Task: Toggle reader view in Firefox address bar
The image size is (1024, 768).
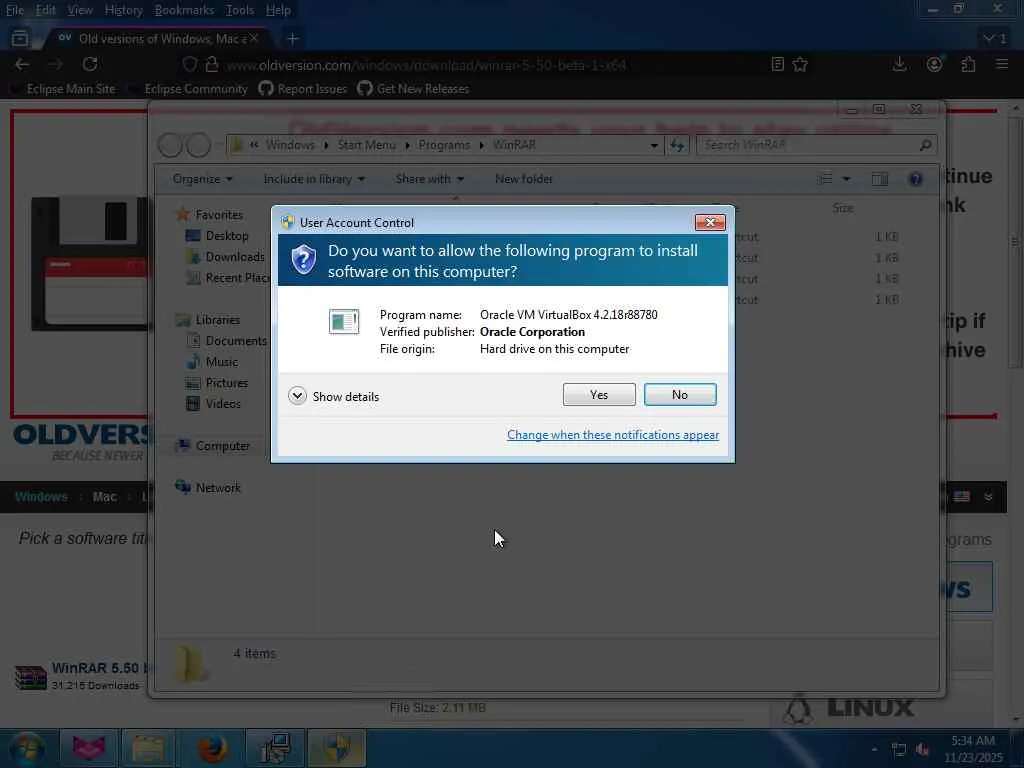Action: pos(777,64)
